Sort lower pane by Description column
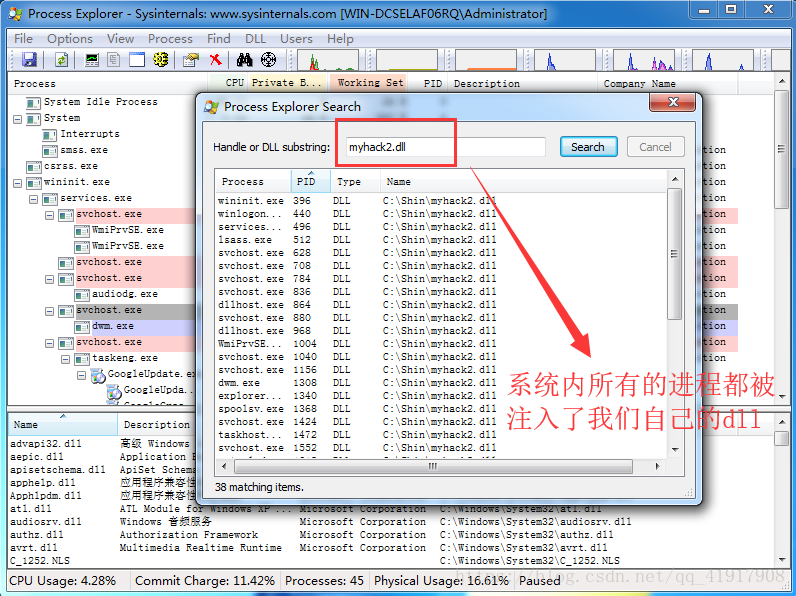The width and height of the screenshot is (796, 596). [156, 425]
